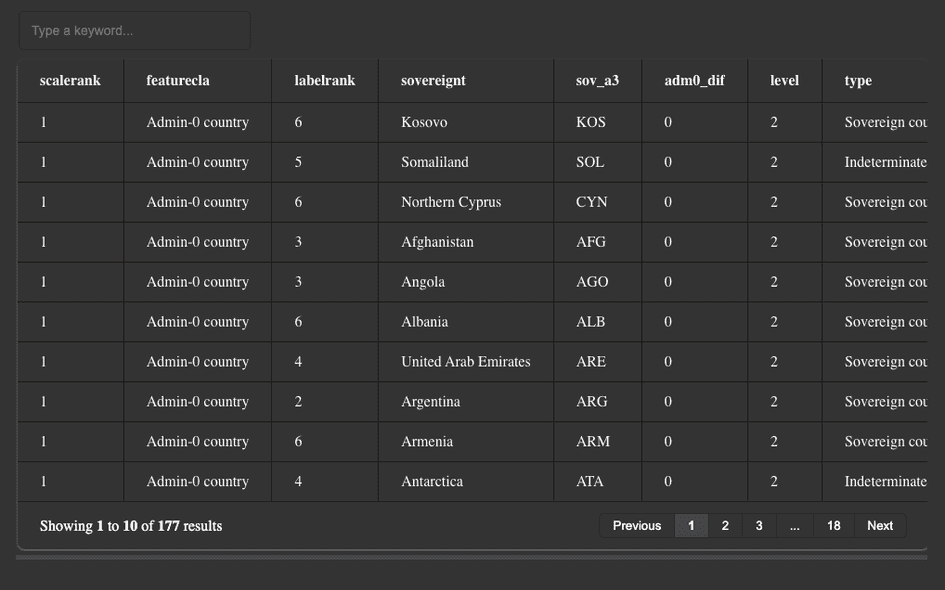The image size is (945, 590).
Task: Go to the Next results page
Action: pyautogui.click(x=880, y=526)
